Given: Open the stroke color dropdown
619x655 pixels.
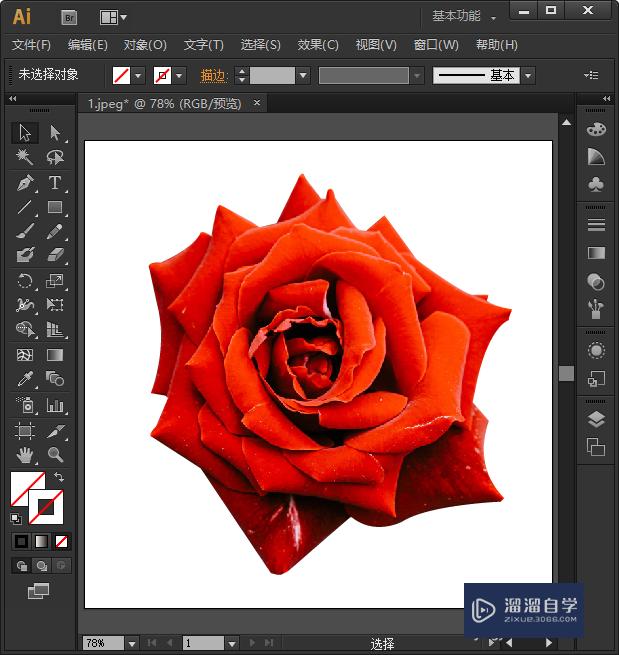Looking at the screenshot, I should coord(179,76).
